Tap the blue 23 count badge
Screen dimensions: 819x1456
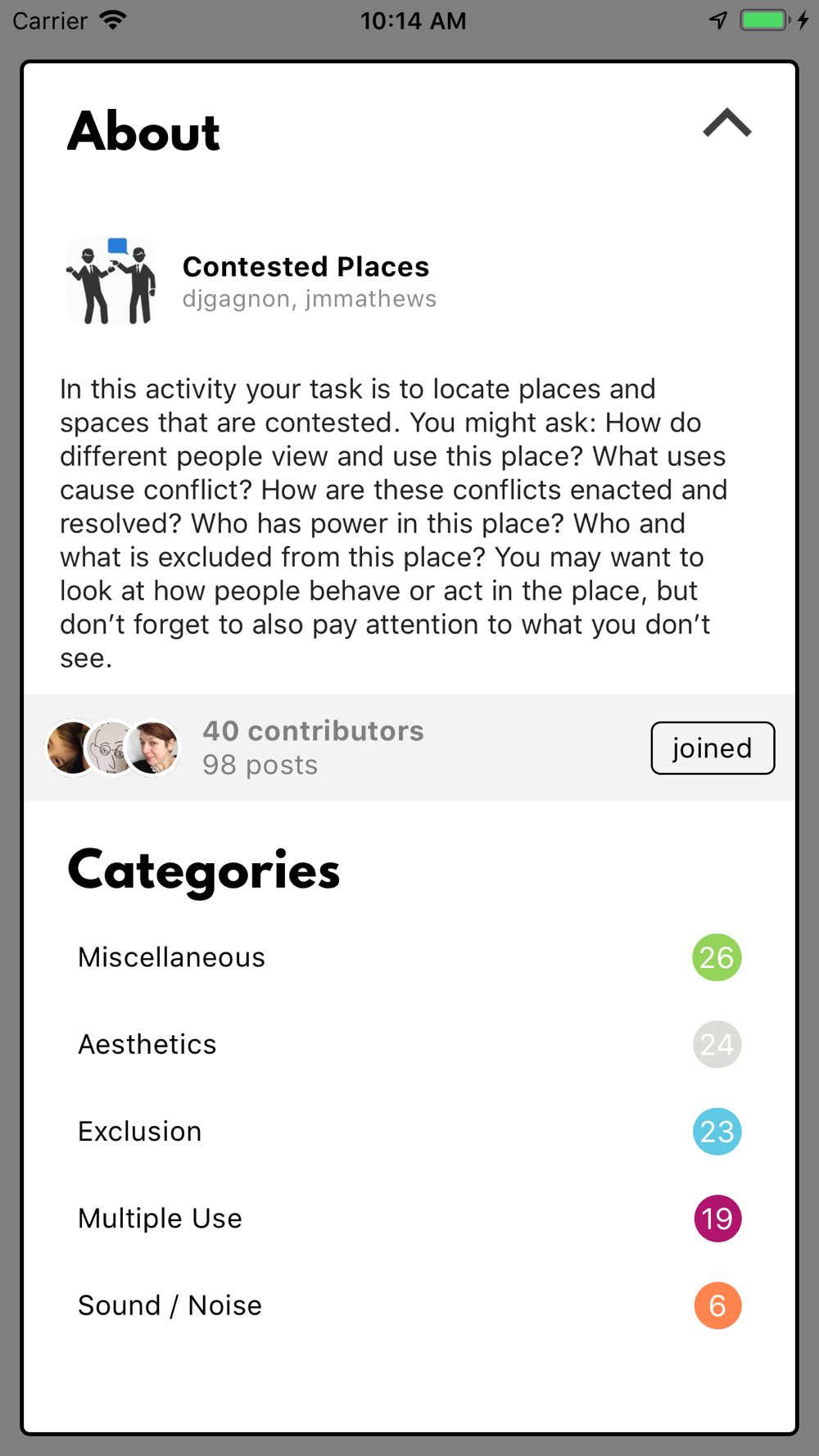717,1131
